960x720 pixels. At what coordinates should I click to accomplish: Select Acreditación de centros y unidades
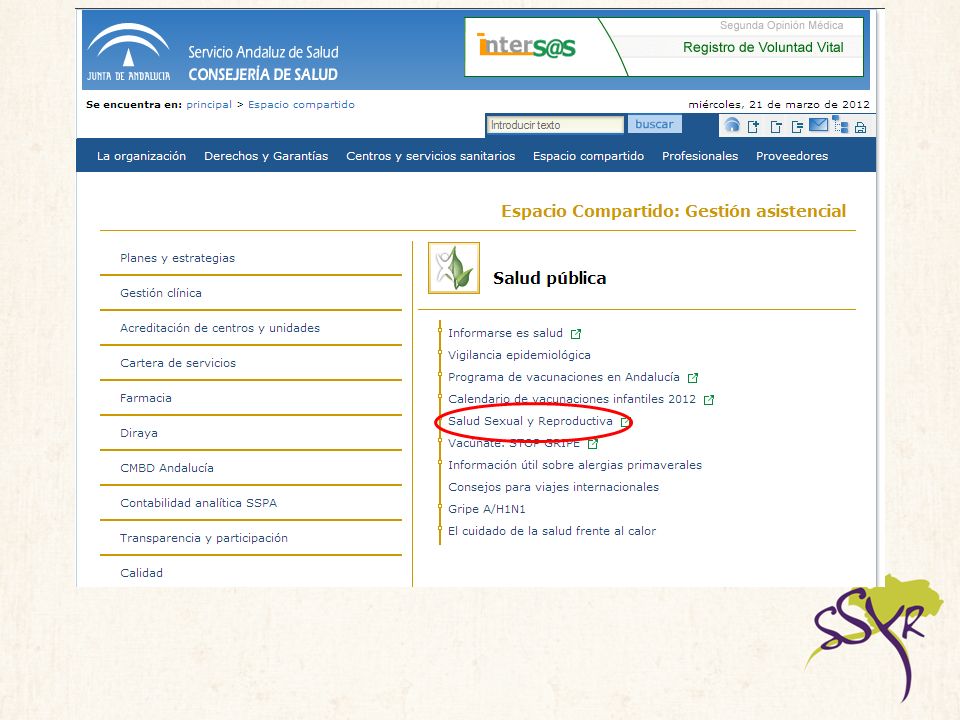coord(220,328)
